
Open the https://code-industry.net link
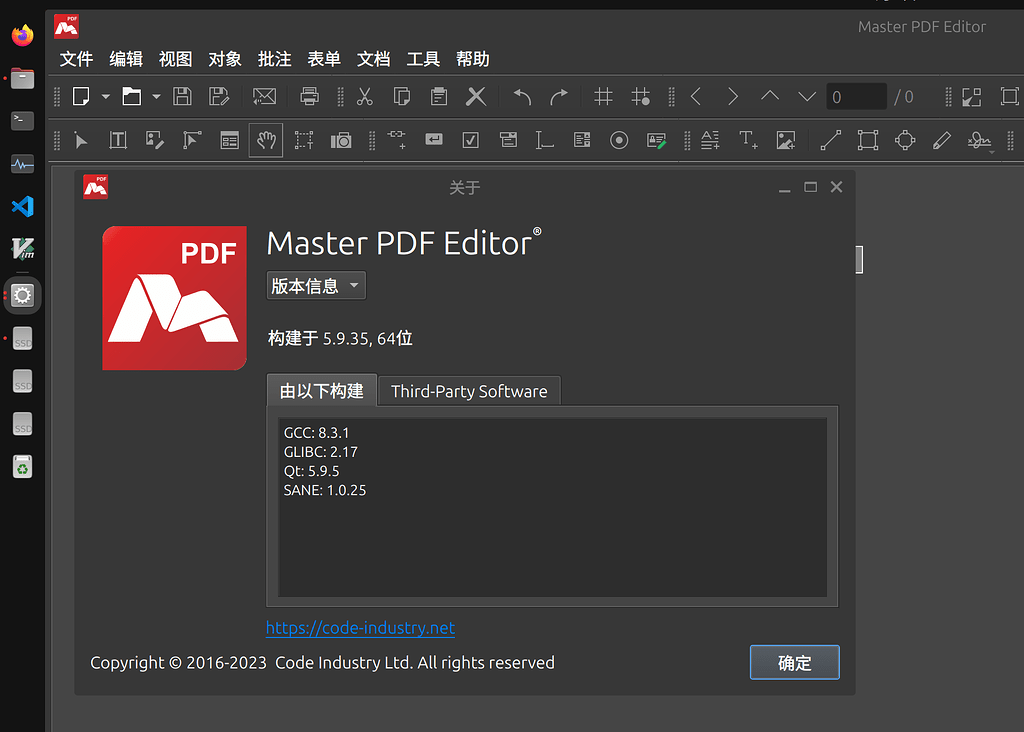(360, 628)
